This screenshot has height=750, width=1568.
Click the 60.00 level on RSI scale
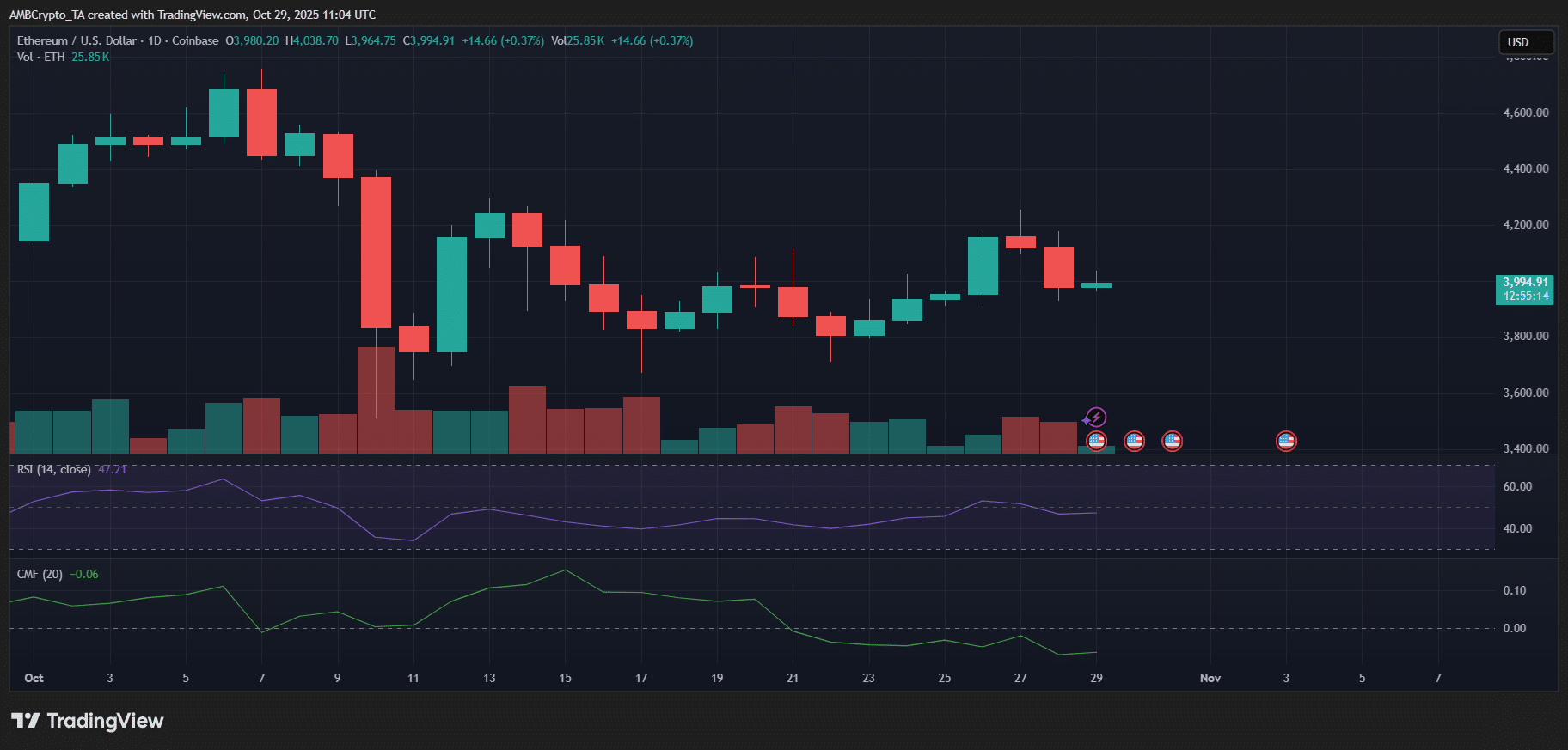click(1516, 486)
